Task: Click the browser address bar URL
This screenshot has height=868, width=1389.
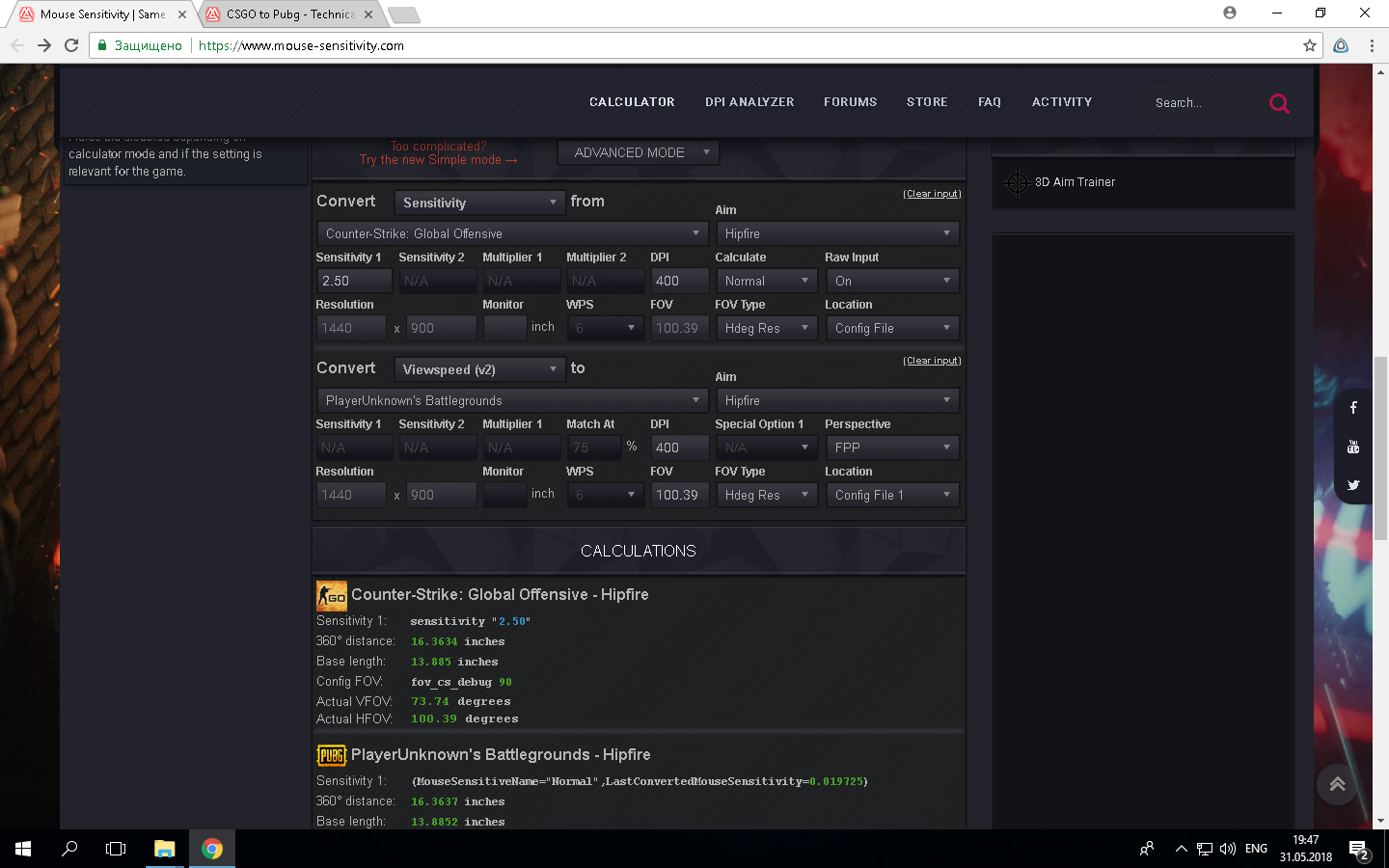Action: (301, 45)
